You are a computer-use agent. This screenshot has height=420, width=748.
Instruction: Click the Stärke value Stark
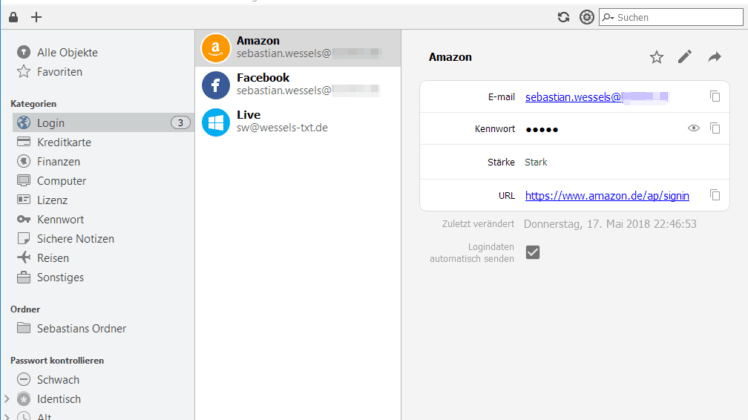pos(536,162)
